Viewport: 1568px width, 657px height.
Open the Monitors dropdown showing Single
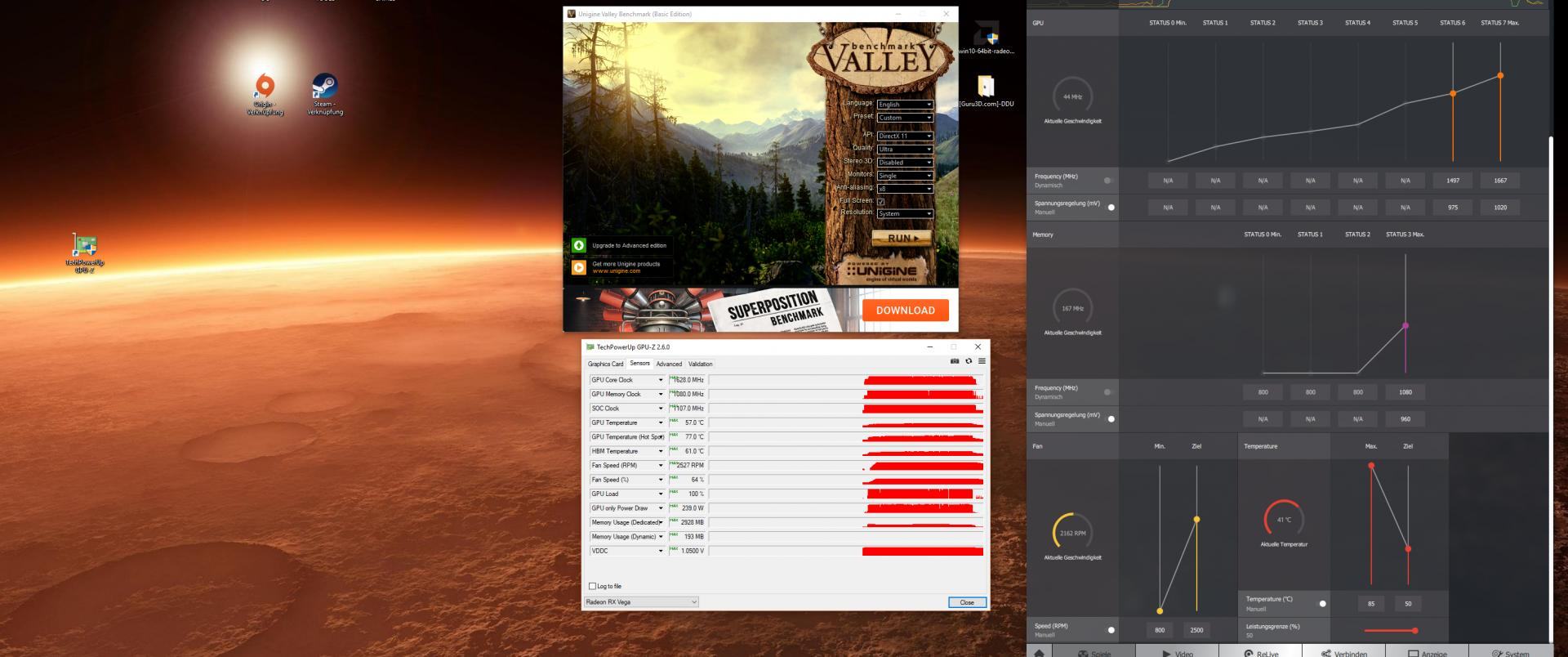point(904,176)
